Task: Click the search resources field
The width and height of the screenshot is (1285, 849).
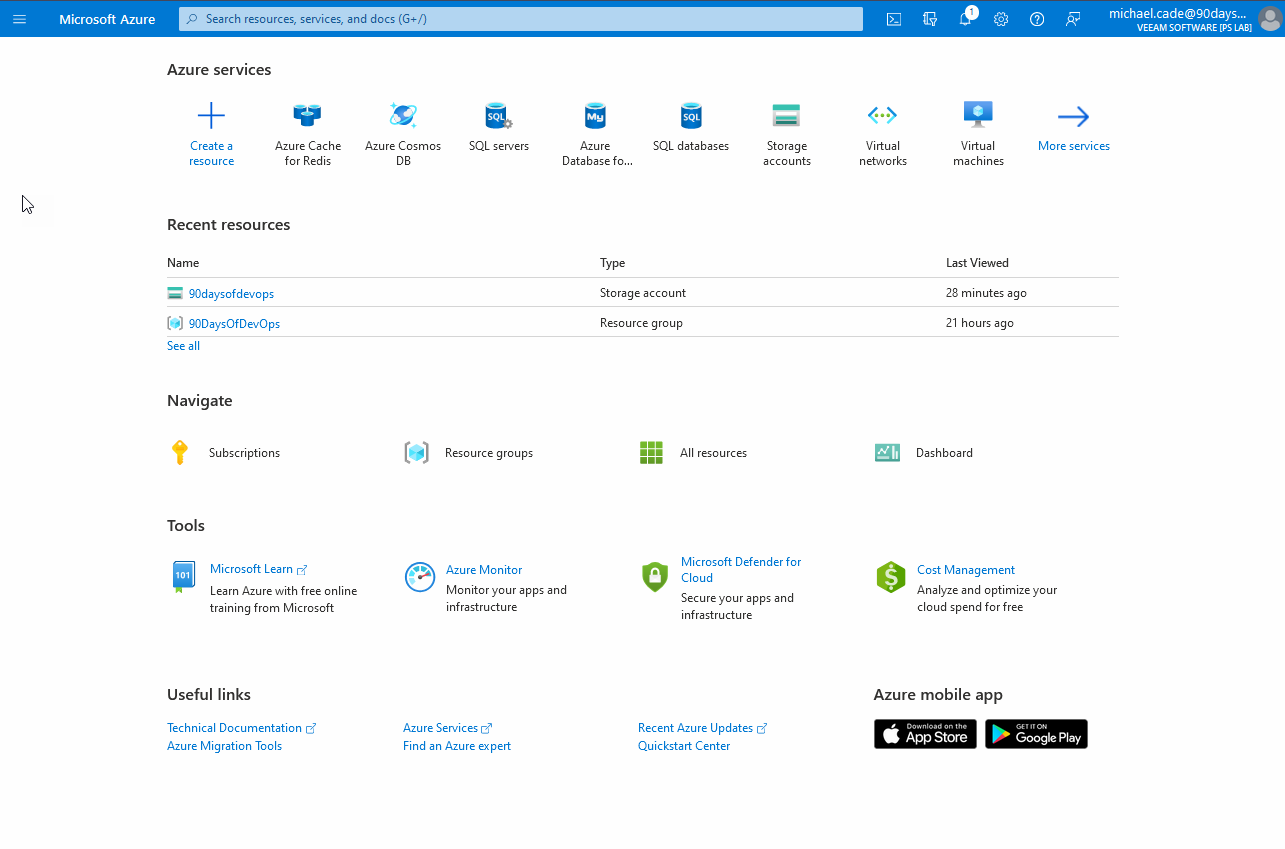Action: (x=520, y=18)
